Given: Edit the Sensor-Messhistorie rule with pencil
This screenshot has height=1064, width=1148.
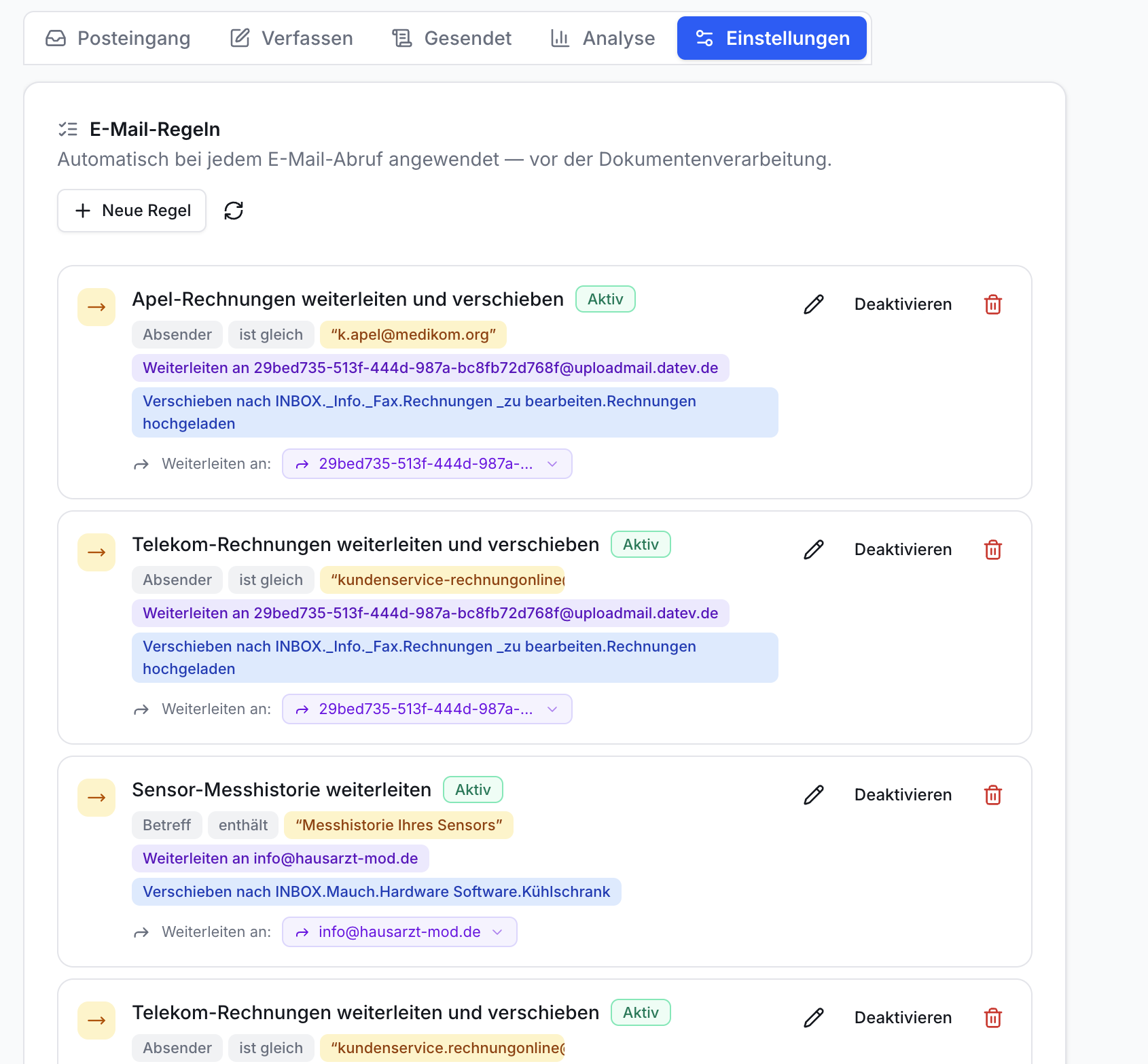Looking at the screenshot, I should coord(814,795).
